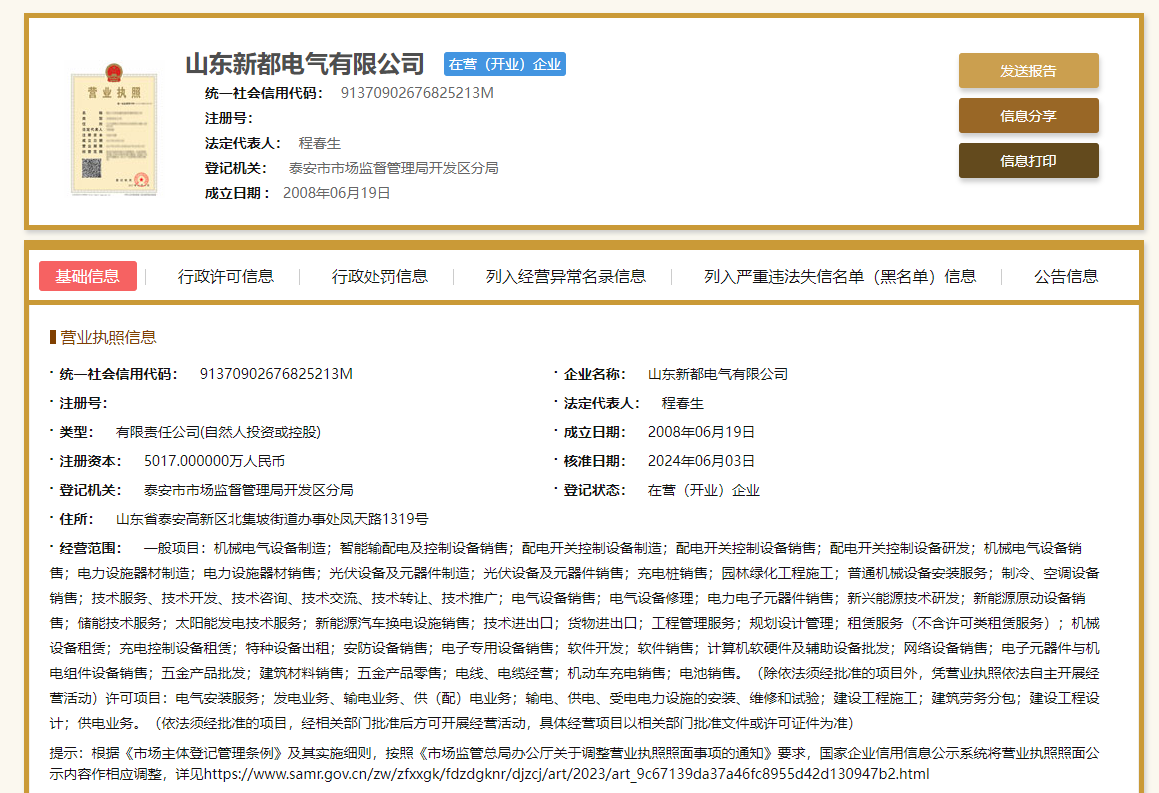The height and width of the screenshot is (793, 1159).
Task: Select the address 山东省泰安高新区北集坡街道办事处凤天路1319号
Action: tap(272, 519)
